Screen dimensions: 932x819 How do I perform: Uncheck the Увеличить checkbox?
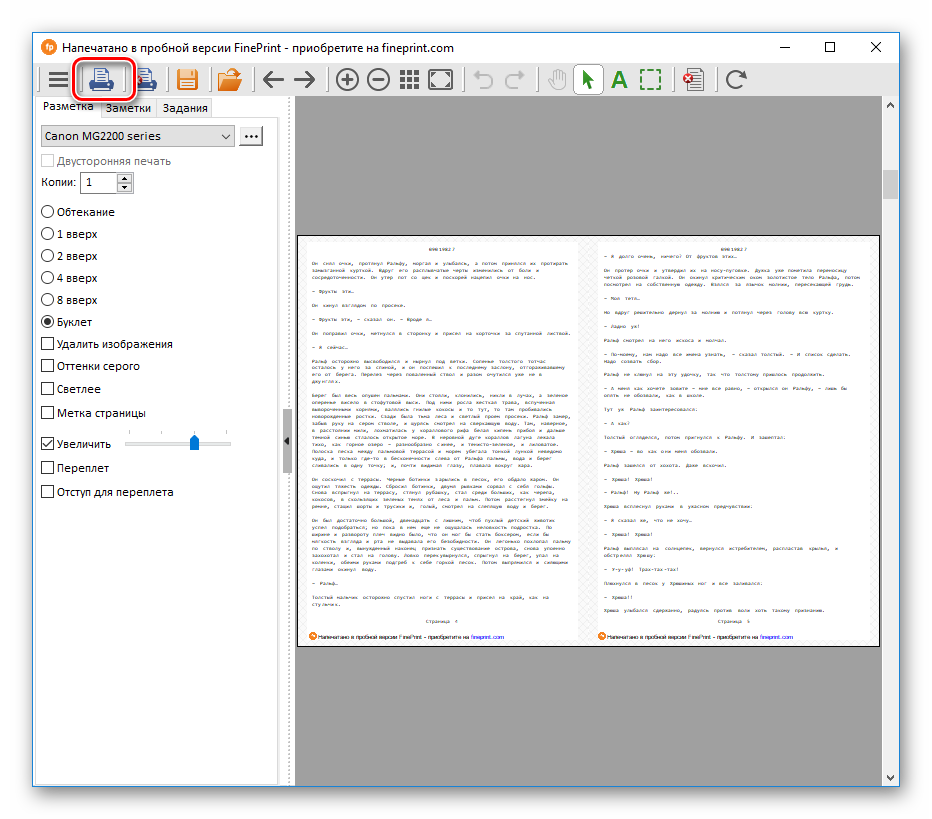[48, 443]
